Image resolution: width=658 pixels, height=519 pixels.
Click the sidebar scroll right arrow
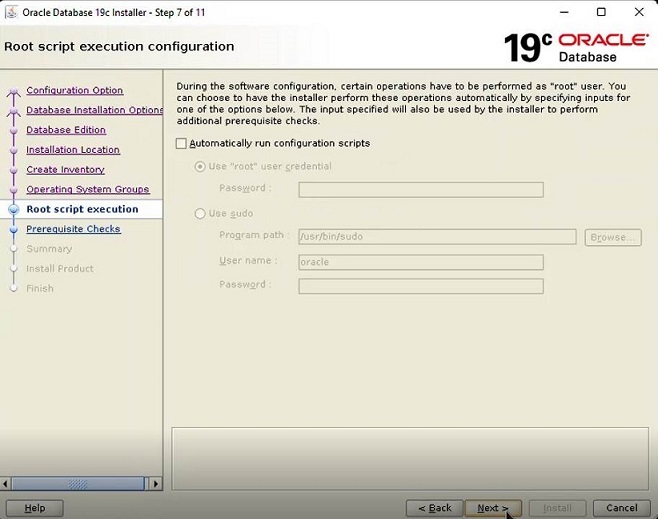156,484
